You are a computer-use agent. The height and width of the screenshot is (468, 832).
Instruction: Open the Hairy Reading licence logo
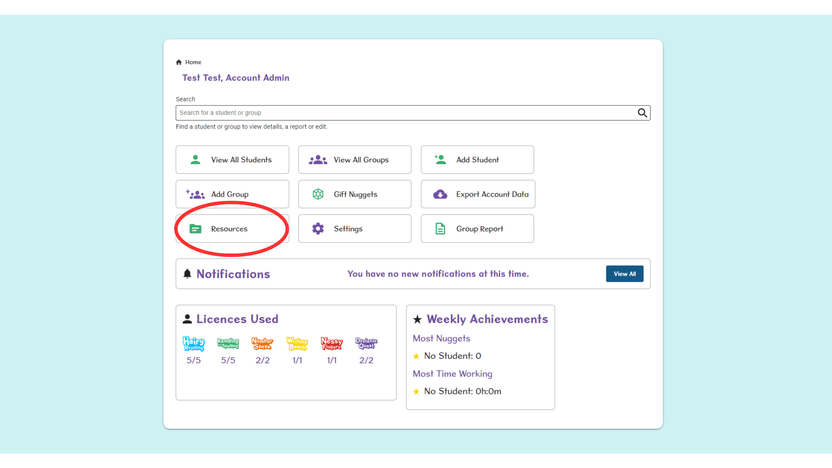click(194, 343)
